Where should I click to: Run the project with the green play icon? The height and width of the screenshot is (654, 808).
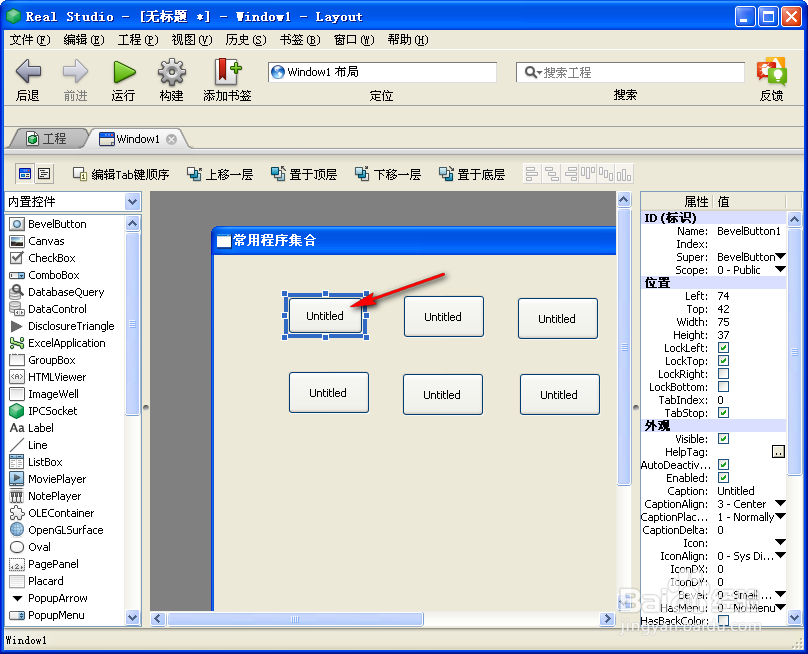tap(124, 72)
